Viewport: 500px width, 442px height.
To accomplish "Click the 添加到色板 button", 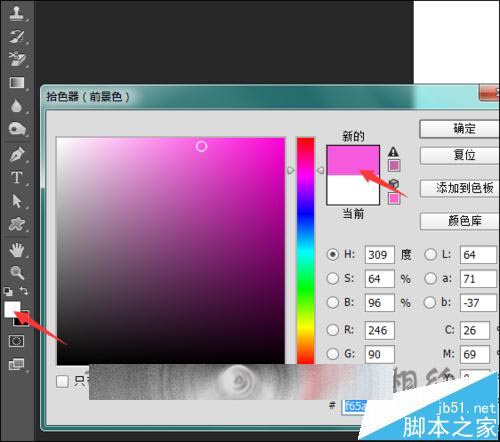I will [460, 188].
